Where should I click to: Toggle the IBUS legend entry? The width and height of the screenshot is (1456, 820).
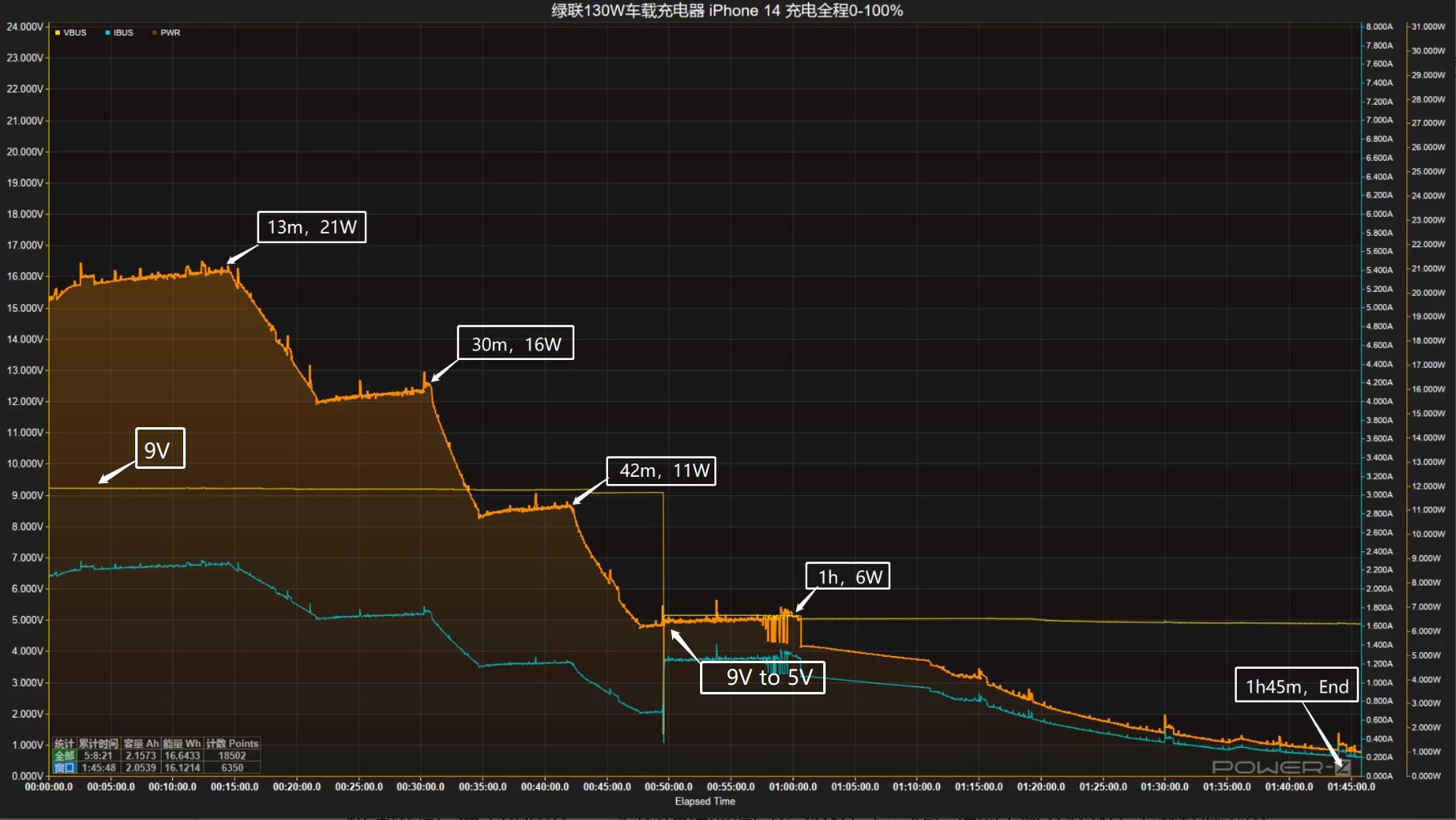click(x=123, y=33)
